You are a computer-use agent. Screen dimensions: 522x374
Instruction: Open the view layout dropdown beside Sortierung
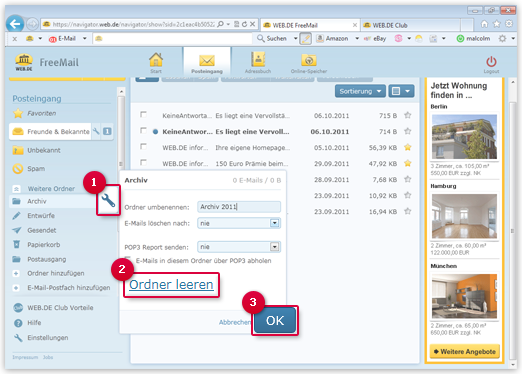[x=401, y=91]
